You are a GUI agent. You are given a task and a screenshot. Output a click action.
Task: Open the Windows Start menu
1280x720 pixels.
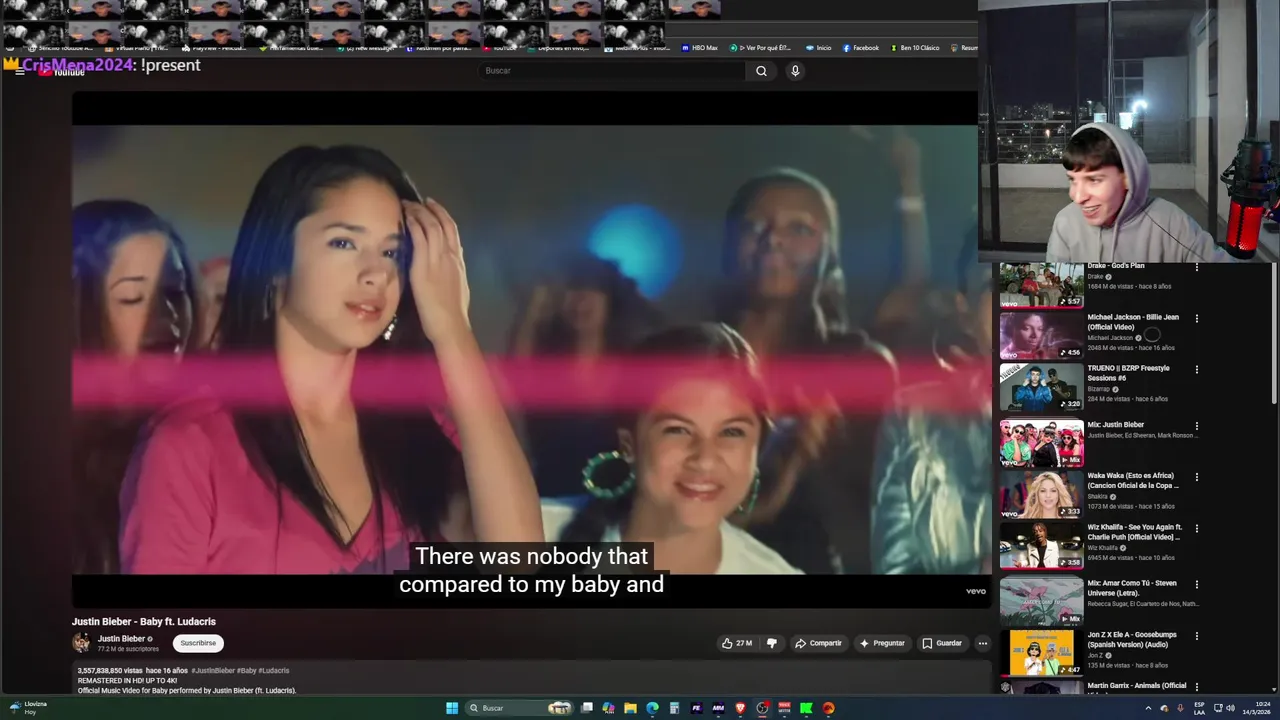click(x=452, y=708)
